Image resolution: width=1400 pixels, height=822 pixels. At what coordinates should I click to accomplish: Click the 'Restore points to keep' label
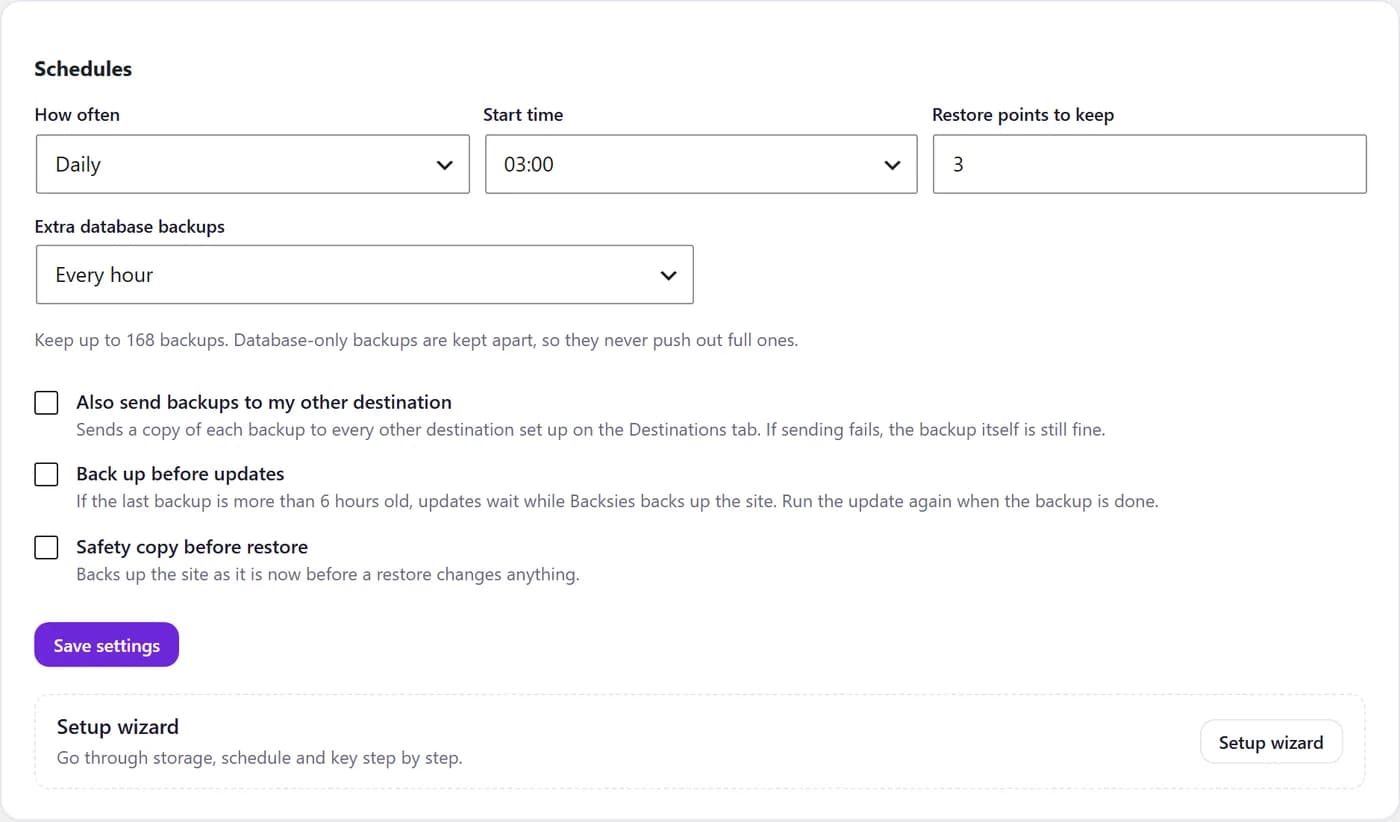tap(1023, 115)
